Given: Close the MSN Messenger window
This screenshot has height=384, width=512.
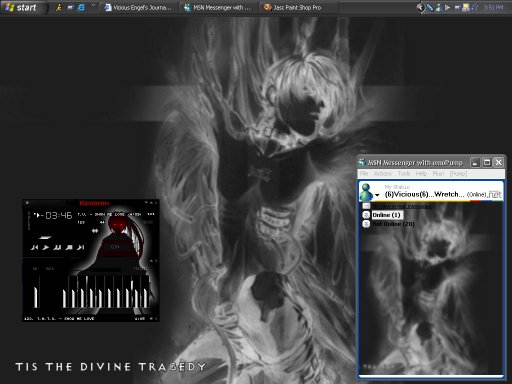Looking at the screenshot, I should tap(499, 162).
